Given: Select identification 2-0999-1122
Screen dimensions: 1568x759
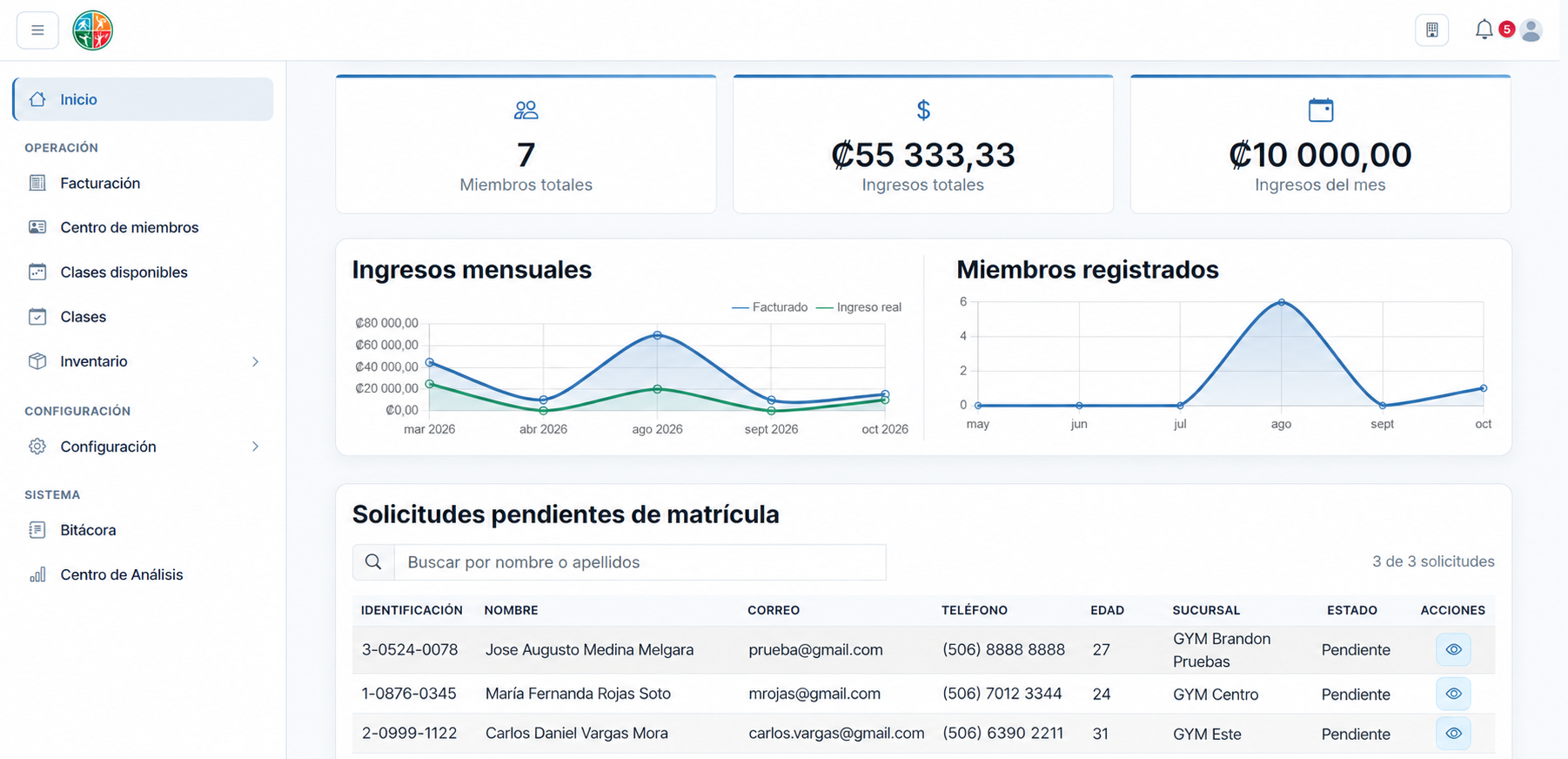Looking at the screenshot, I should pyautogui.click(x=409, y=733).
